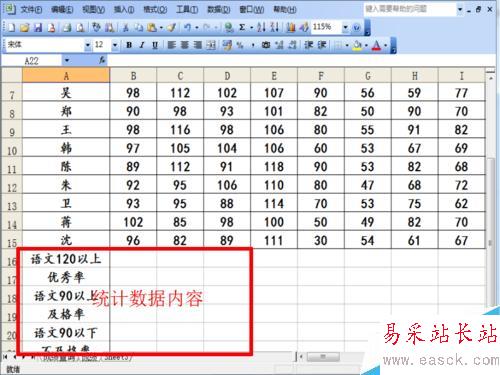Toggle merge and center for cells
Screen dimensions: 500x375
(211, 45)
